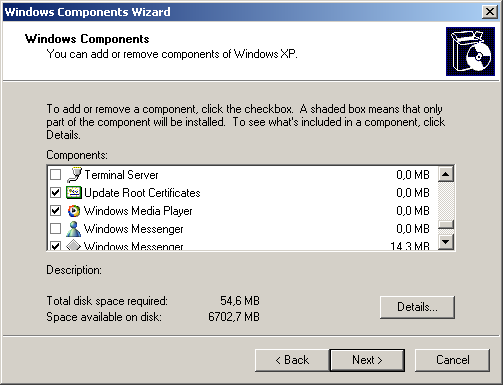Click the Windows Media Player icon

click(74, 211)
